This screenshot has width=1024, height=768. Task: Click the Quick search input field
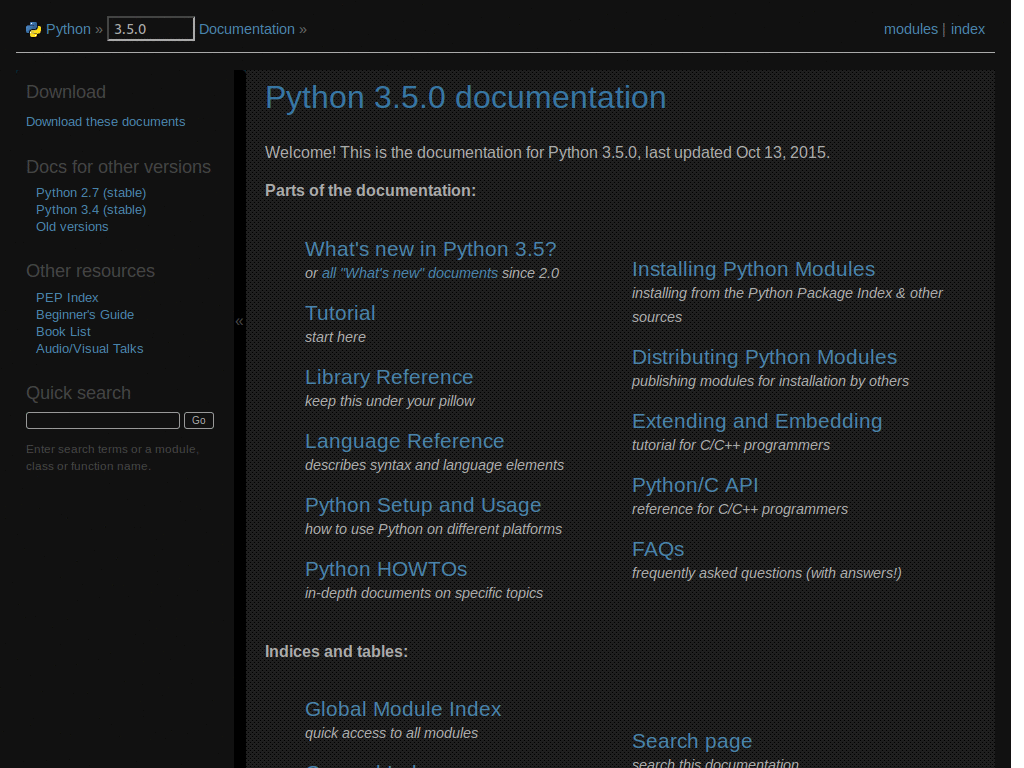102,420
